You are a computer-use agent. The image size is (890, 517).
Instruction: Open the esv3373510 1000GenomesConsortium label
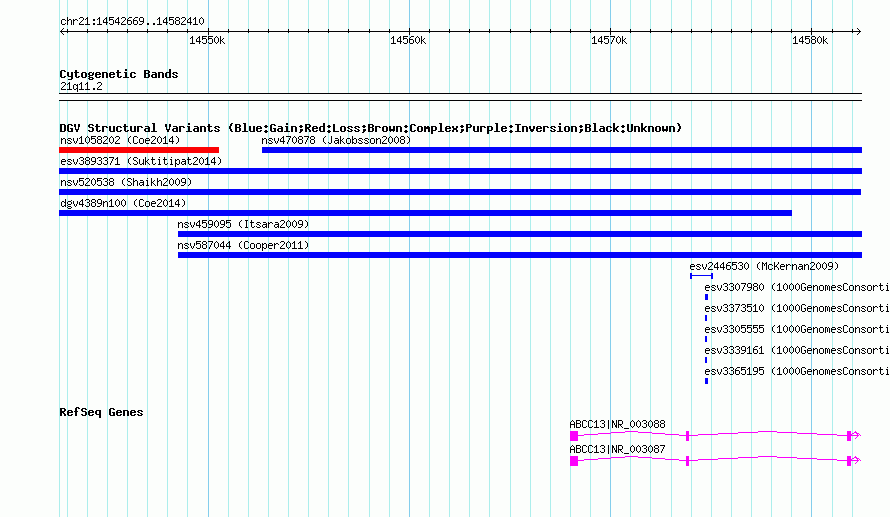point(797,308)
